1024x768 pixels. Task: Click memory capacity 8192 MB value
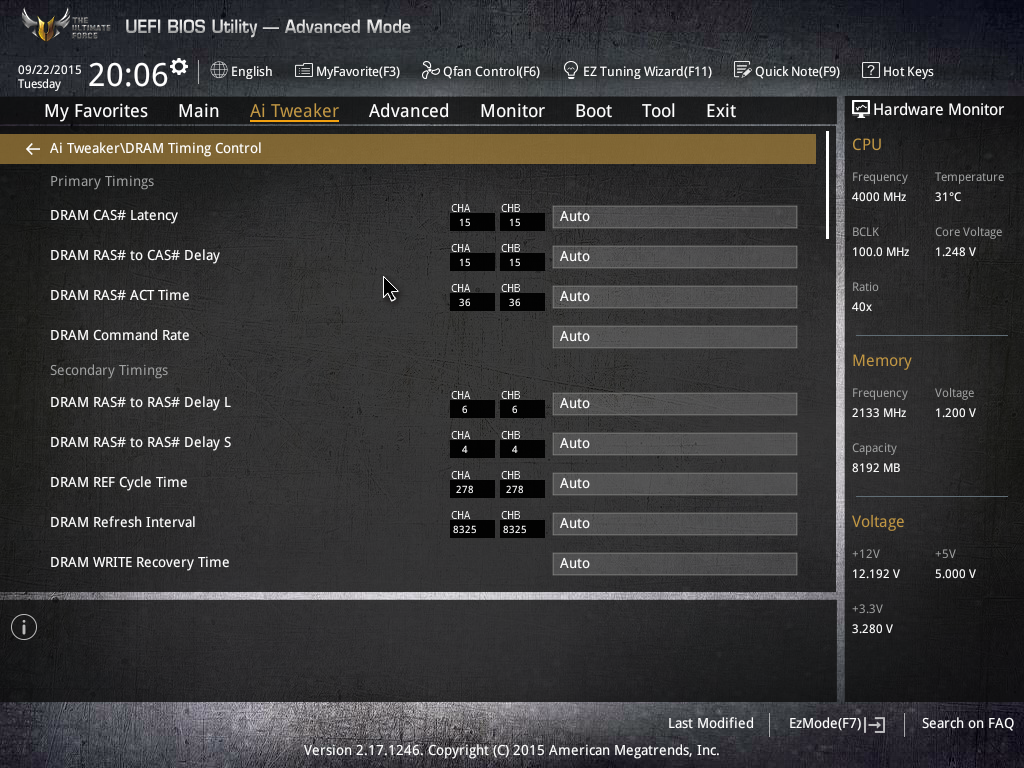tap(876, 468)
